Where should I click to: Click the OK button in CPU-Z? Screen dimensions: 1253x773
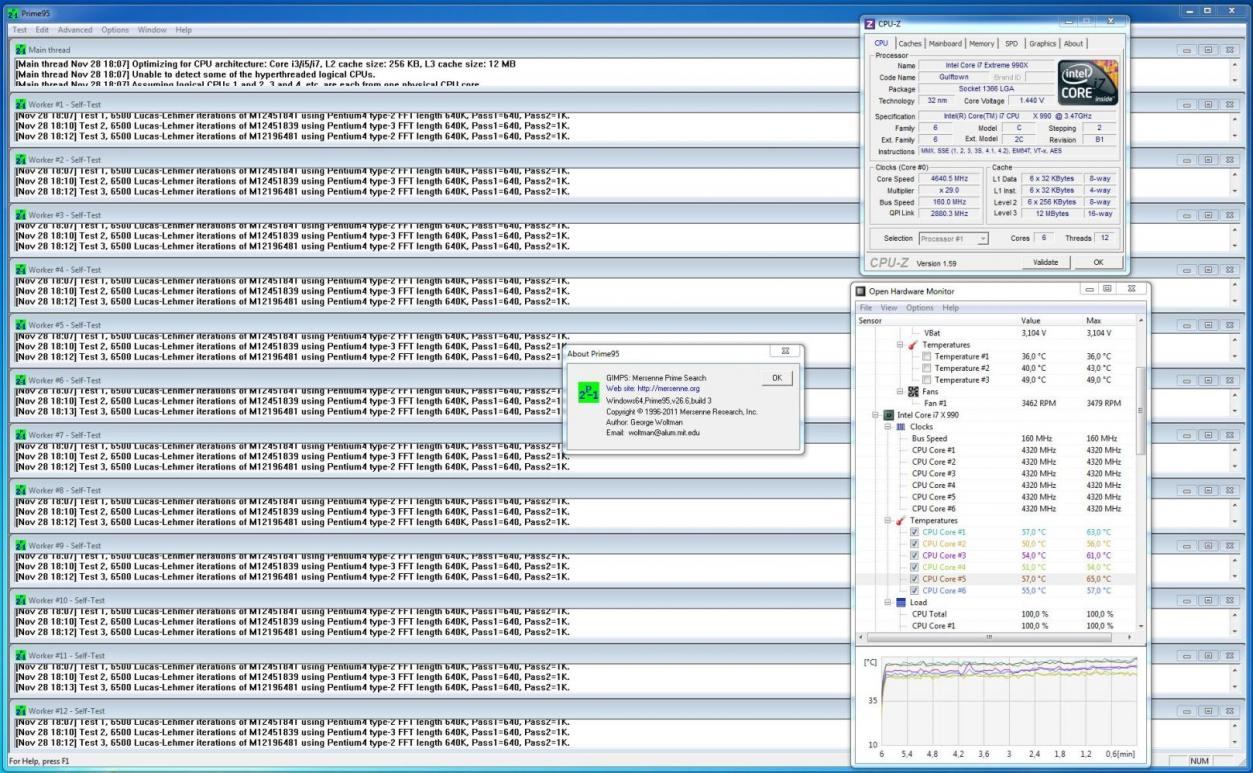click(x=1098, y=262)
